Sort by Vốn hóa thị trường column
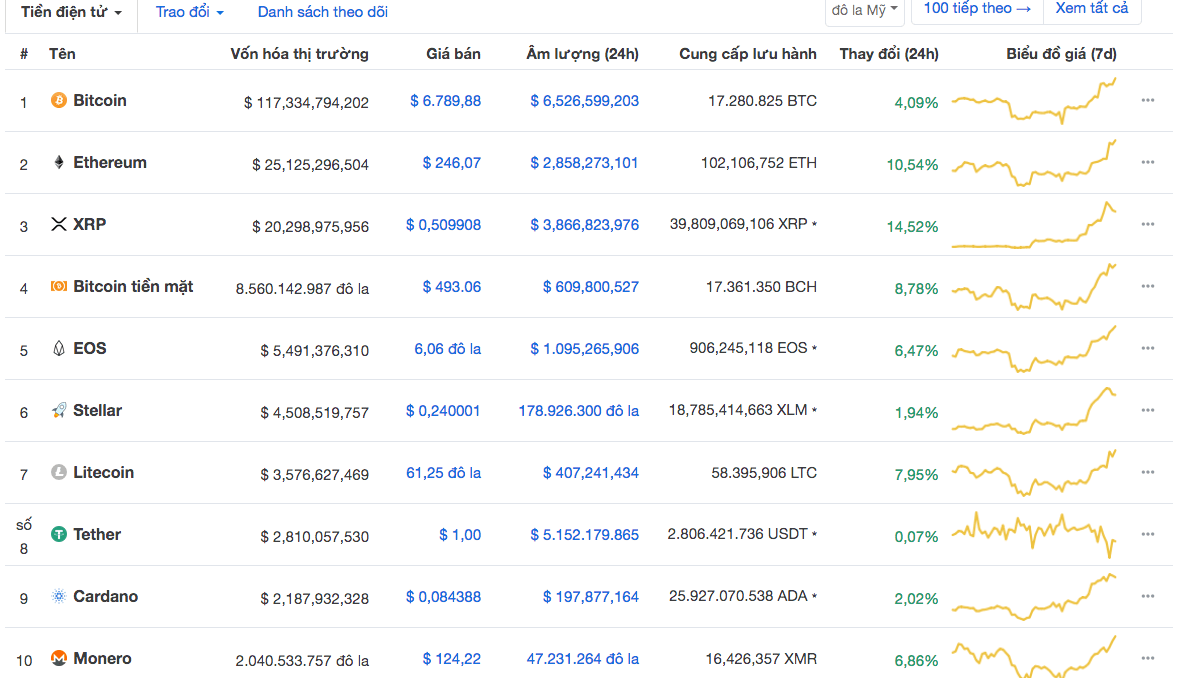This screenshot has height=678, width=1178. (299, 54)
